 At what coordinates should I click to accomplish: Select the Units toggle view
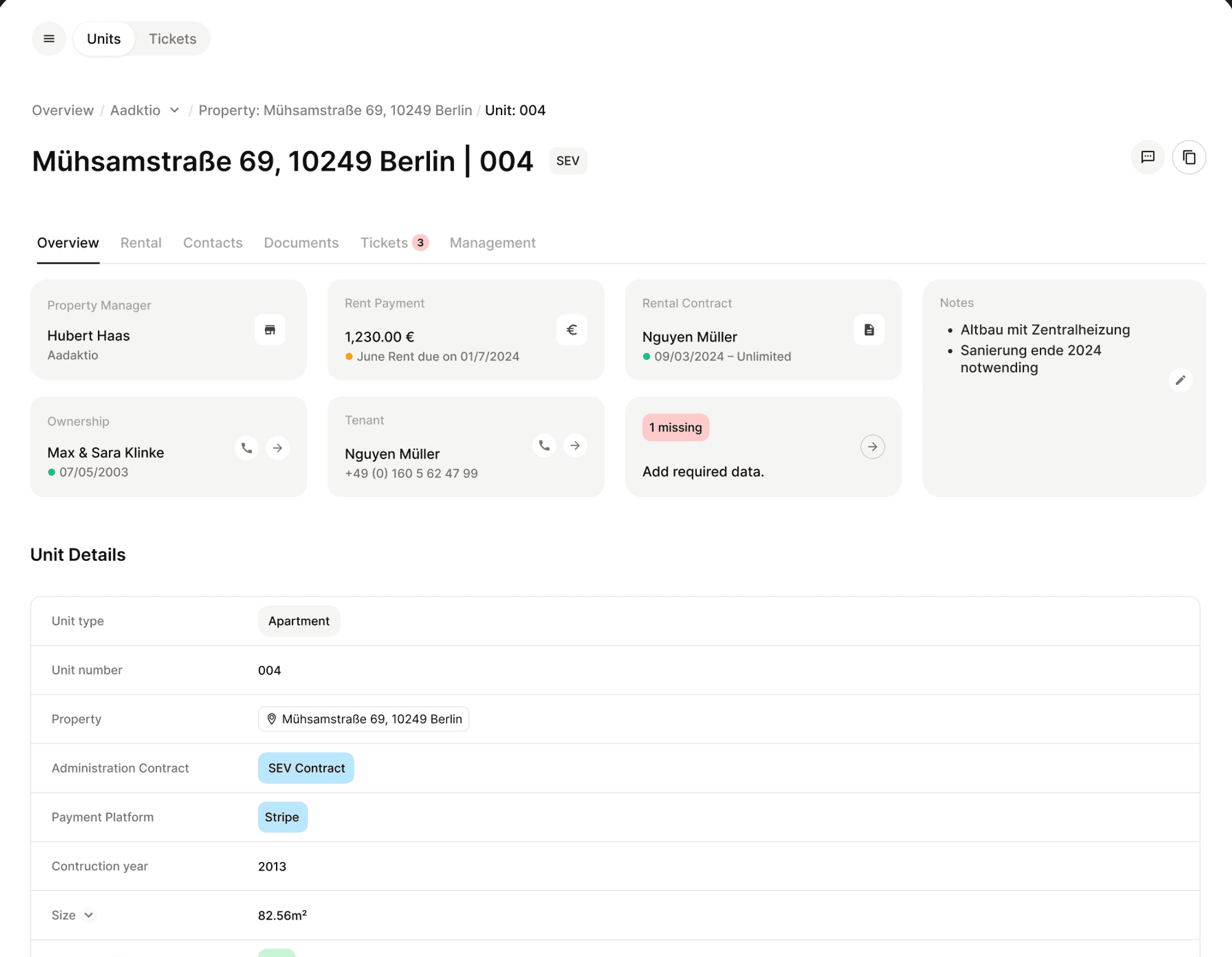point(103,39)
